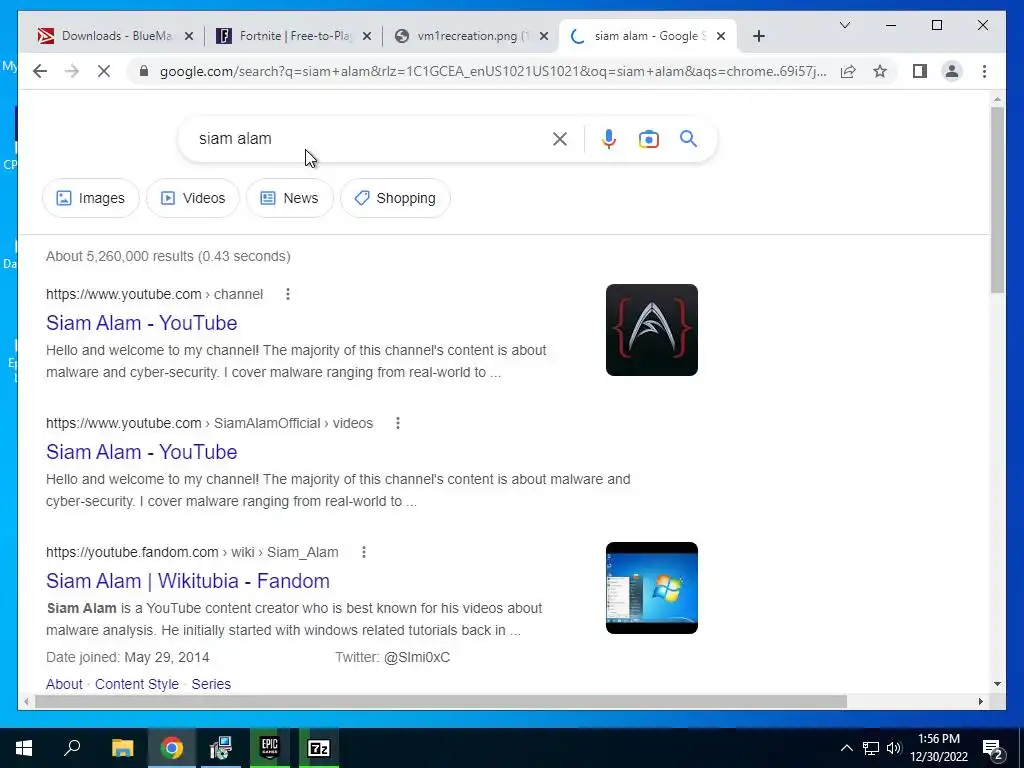Open Epic Games Launcher in the taskbar
This screenshot has width=1024, height=768.
click(x=269, y=748)
